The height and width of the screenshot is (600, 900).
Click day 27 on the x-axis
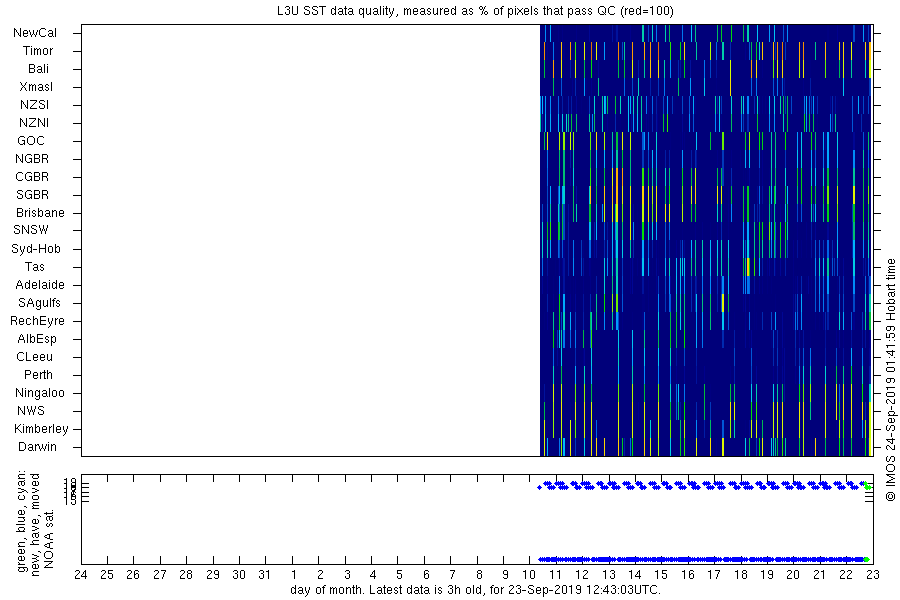[160, 575]
